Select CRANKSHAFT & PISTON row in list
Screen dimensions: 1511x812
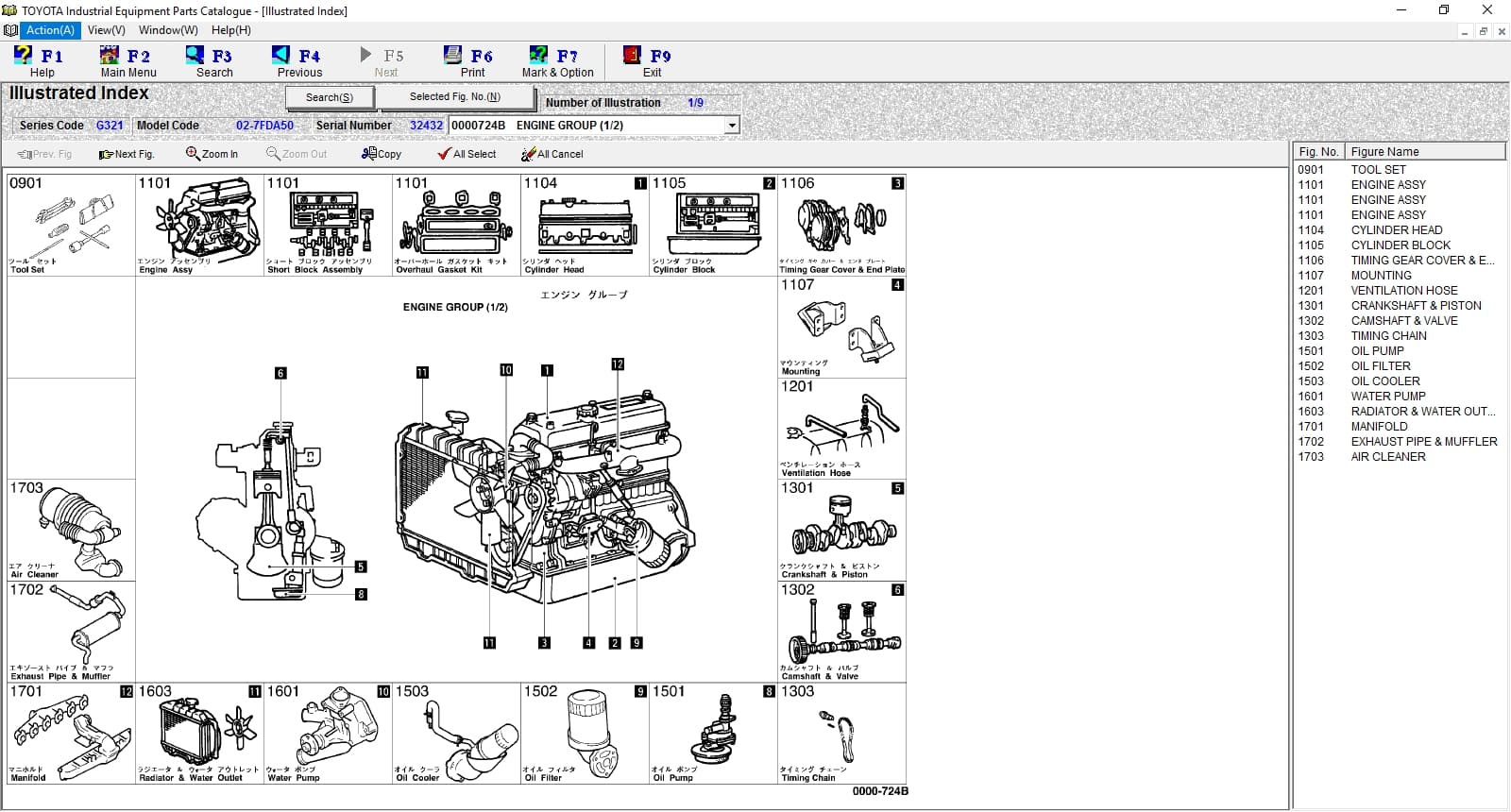click(x=1399, y=306)
